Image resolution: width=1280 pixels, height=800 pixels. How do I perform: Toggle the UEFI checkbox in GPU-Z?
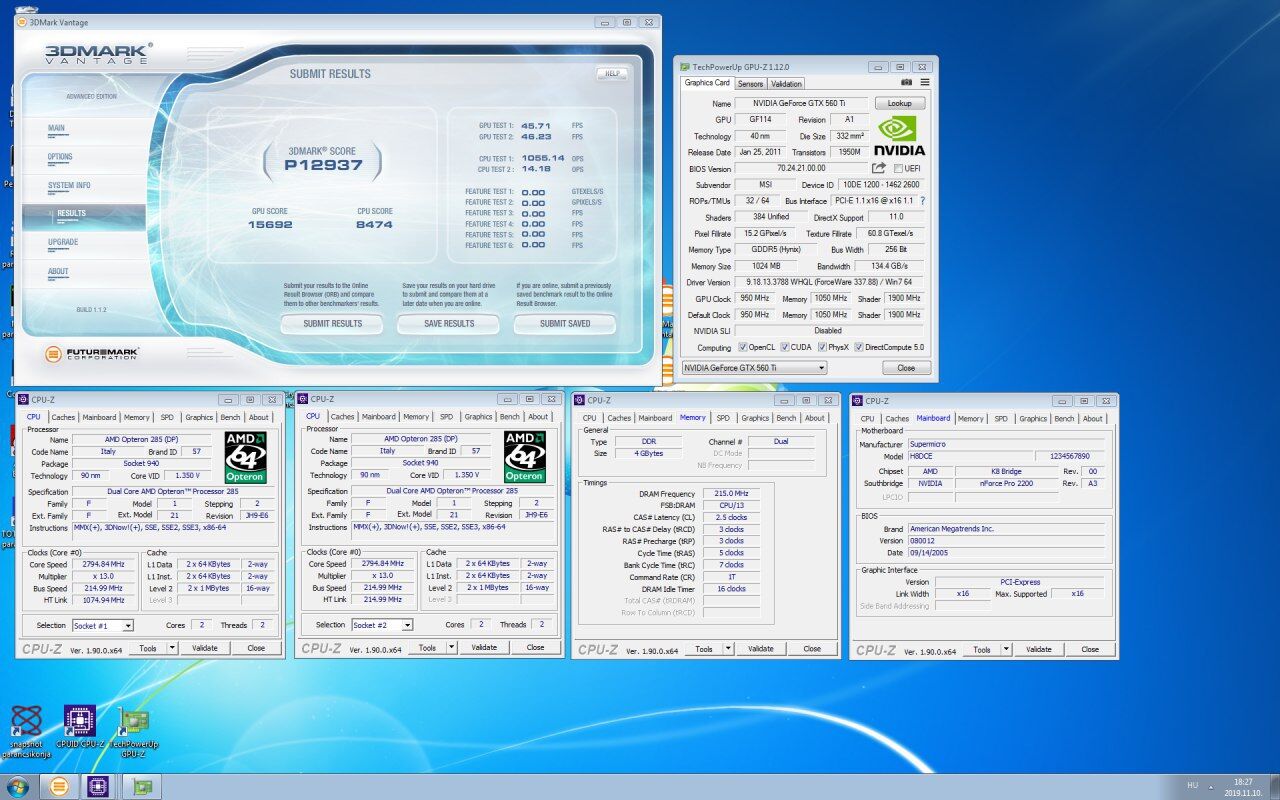tap(899, 168)
